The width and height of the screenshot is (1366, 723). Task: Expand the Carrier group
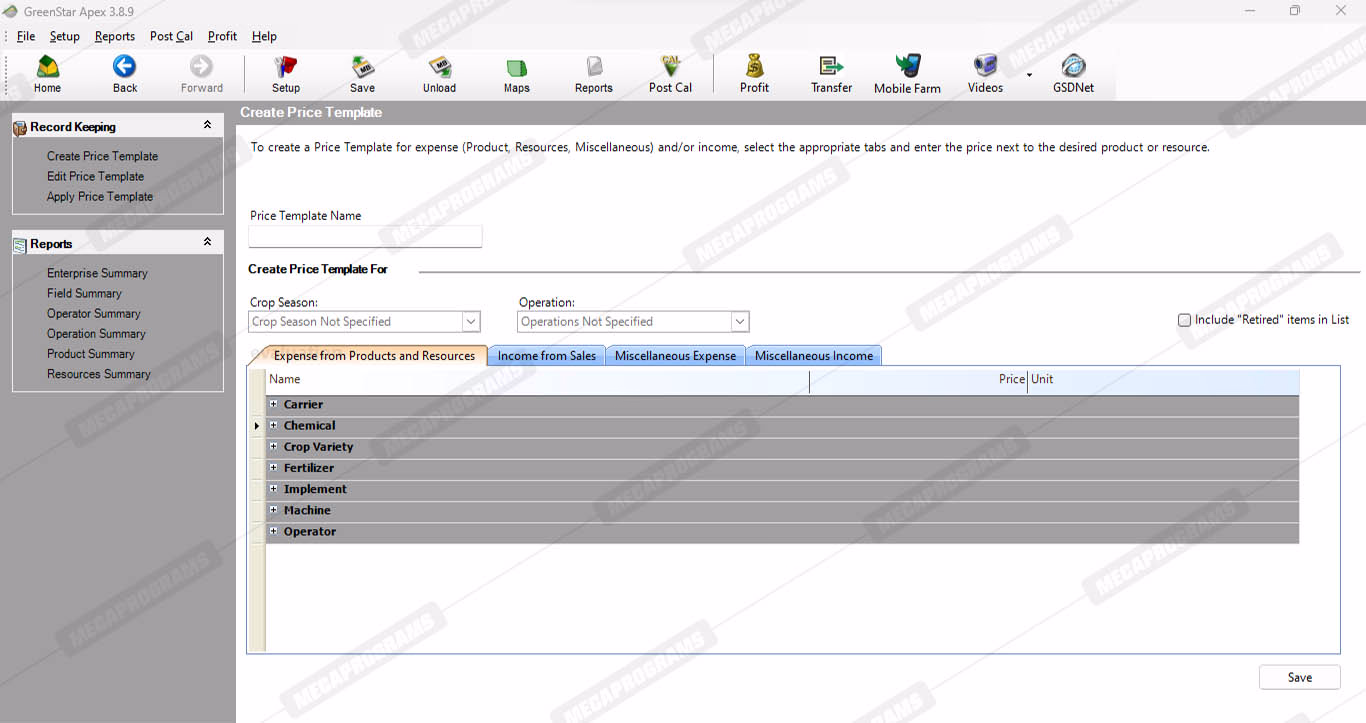(x=273, y=404)
